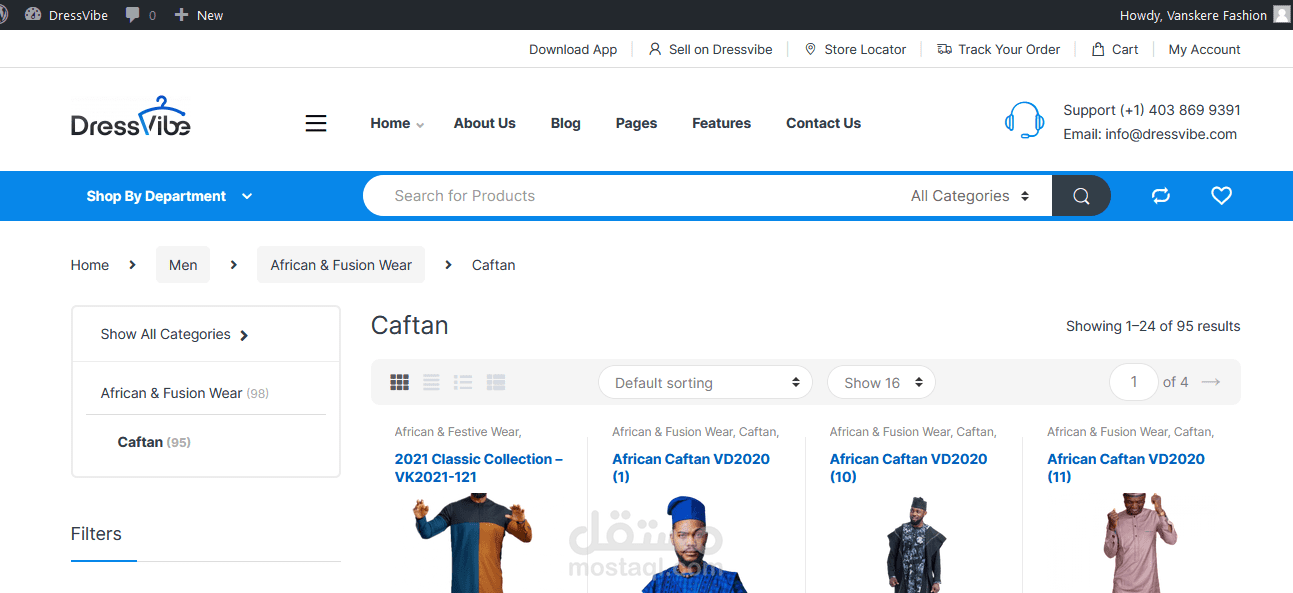Go to the Home breadcrumb
The height and width of the screenshot is (593, 1293).
(x=90, y=265)
